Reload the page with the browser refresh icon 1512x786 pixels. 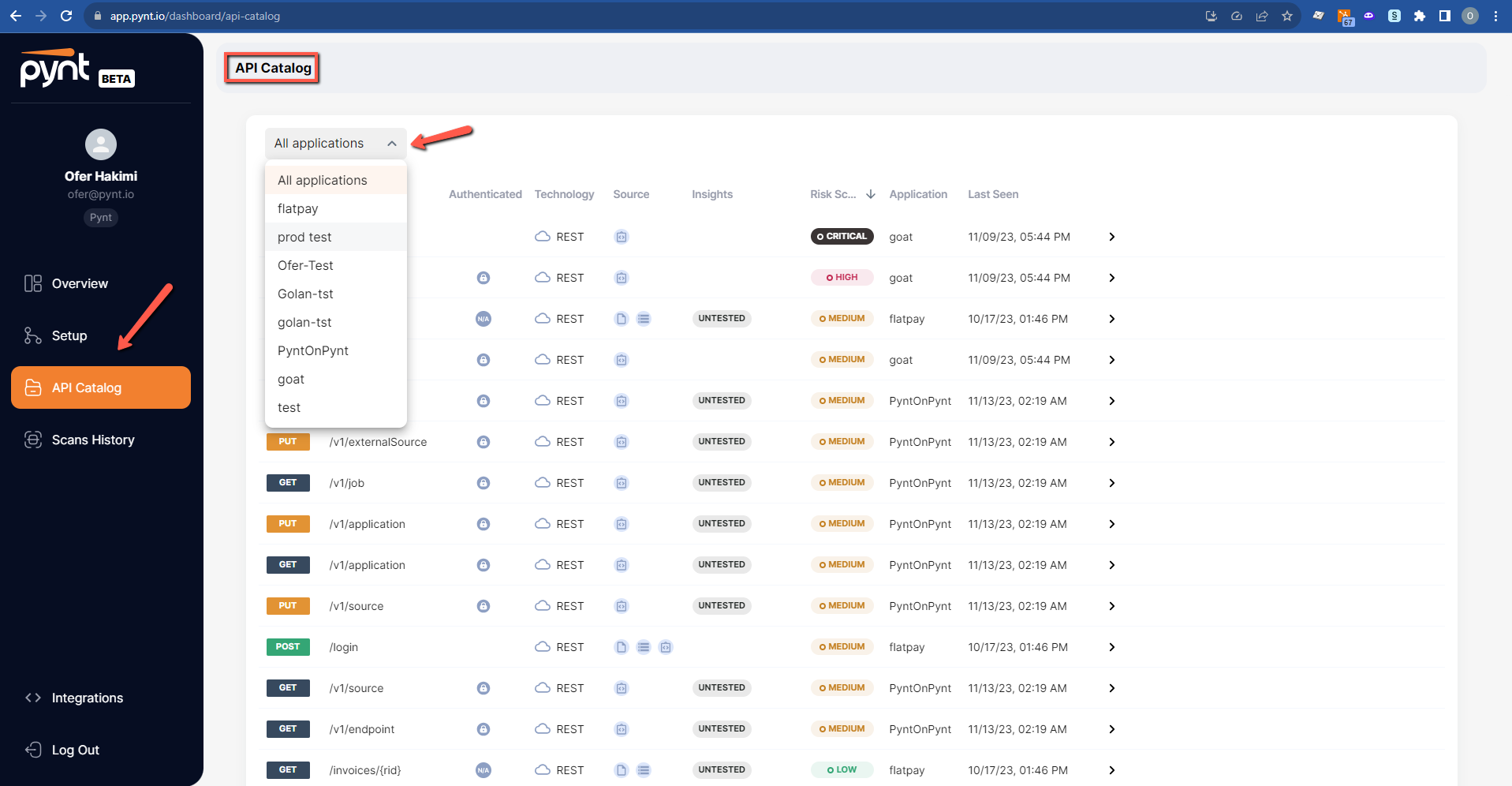66,16
